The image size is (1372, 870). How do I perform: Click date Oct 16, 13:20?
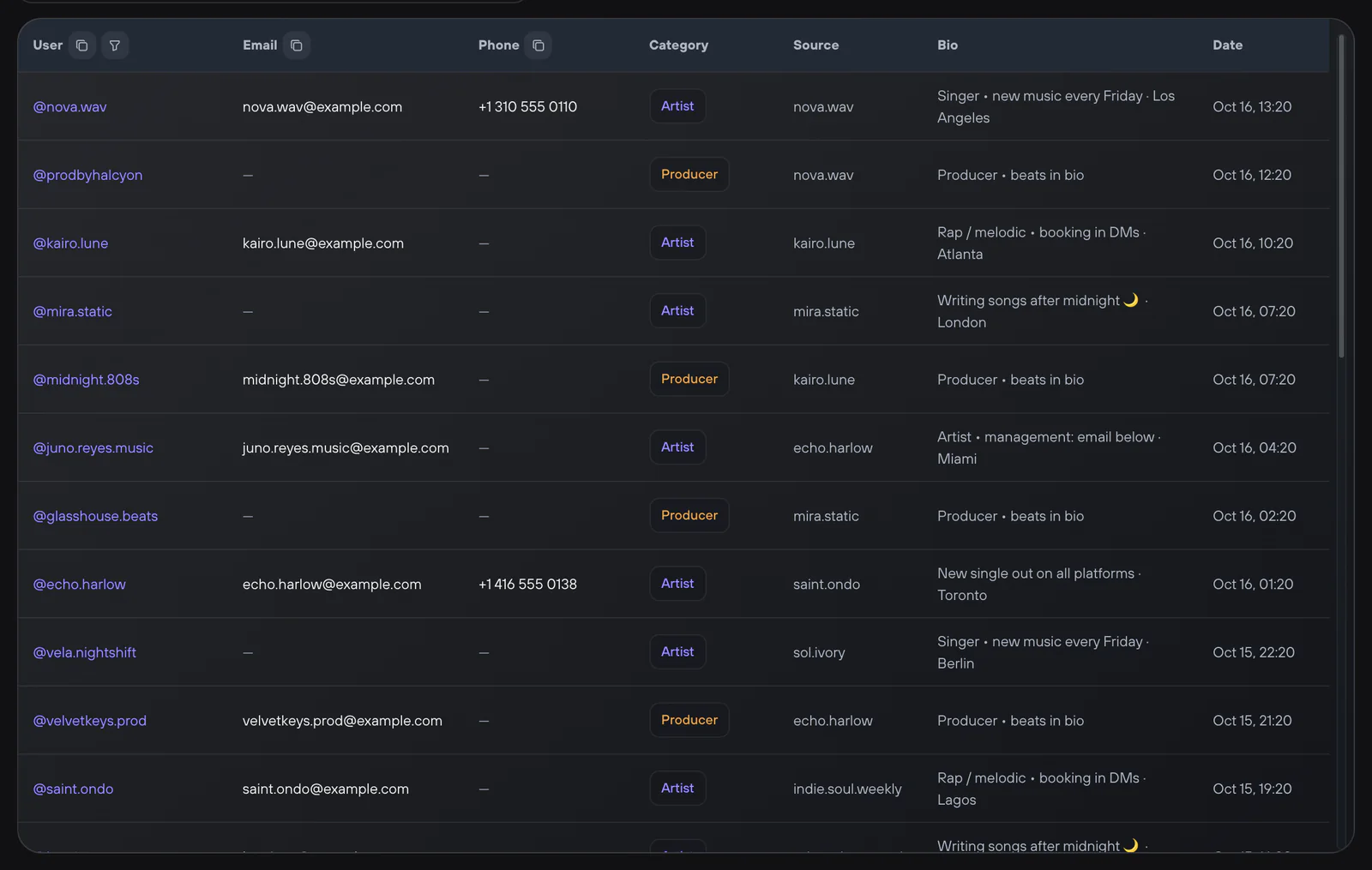pos(1252,107)
